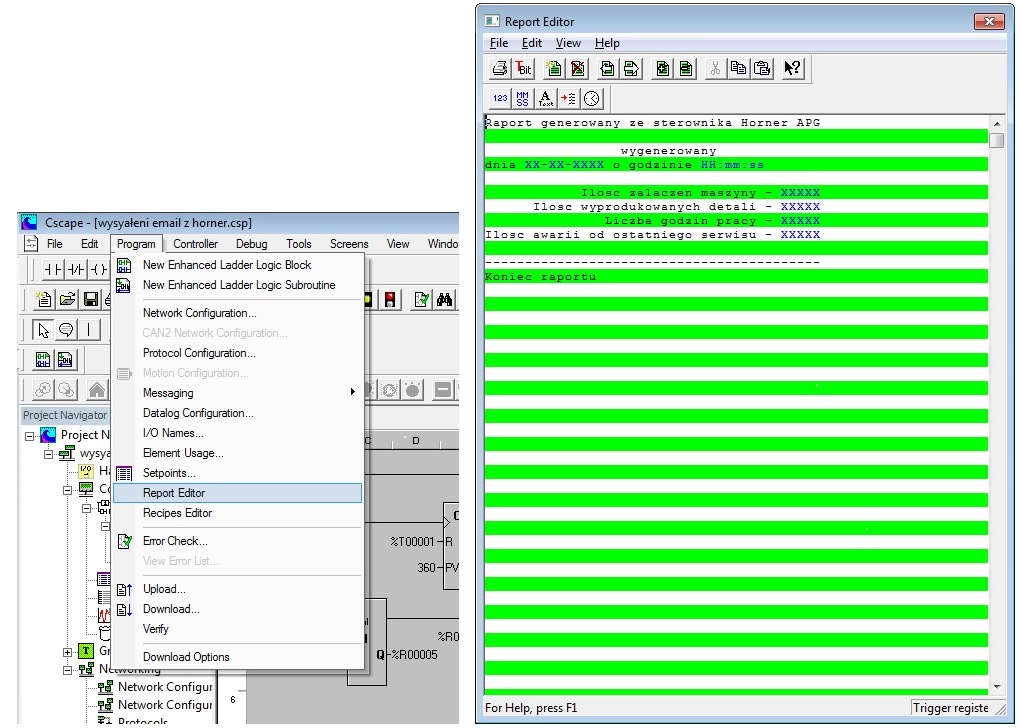Viewport: 1021px width, 728px height.
Task: Click the Print icon in Report Editor
Action: (x=499, y=68)
